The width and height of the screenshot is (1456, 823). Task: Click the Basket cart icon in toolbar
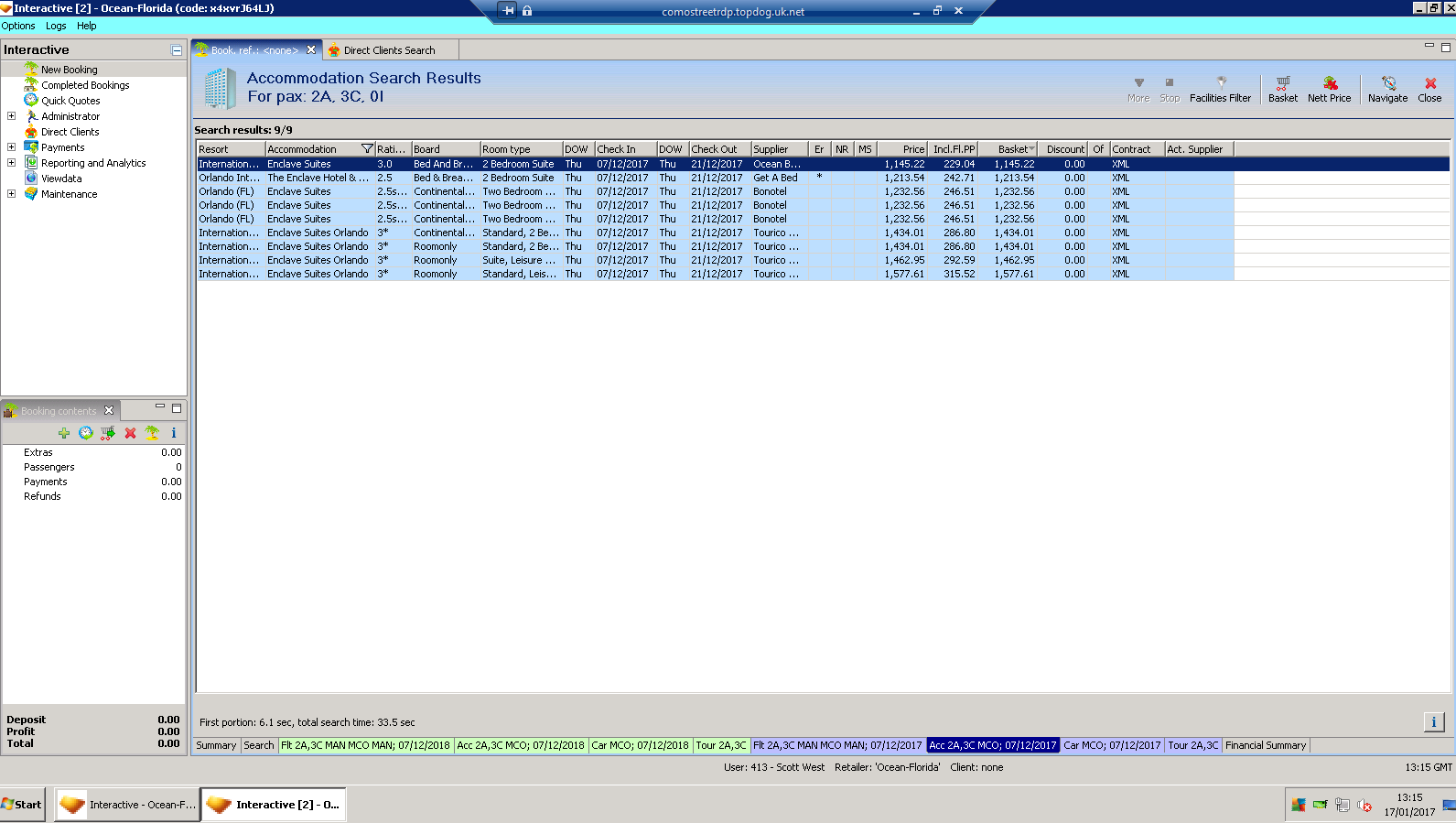coord(1282,84)
